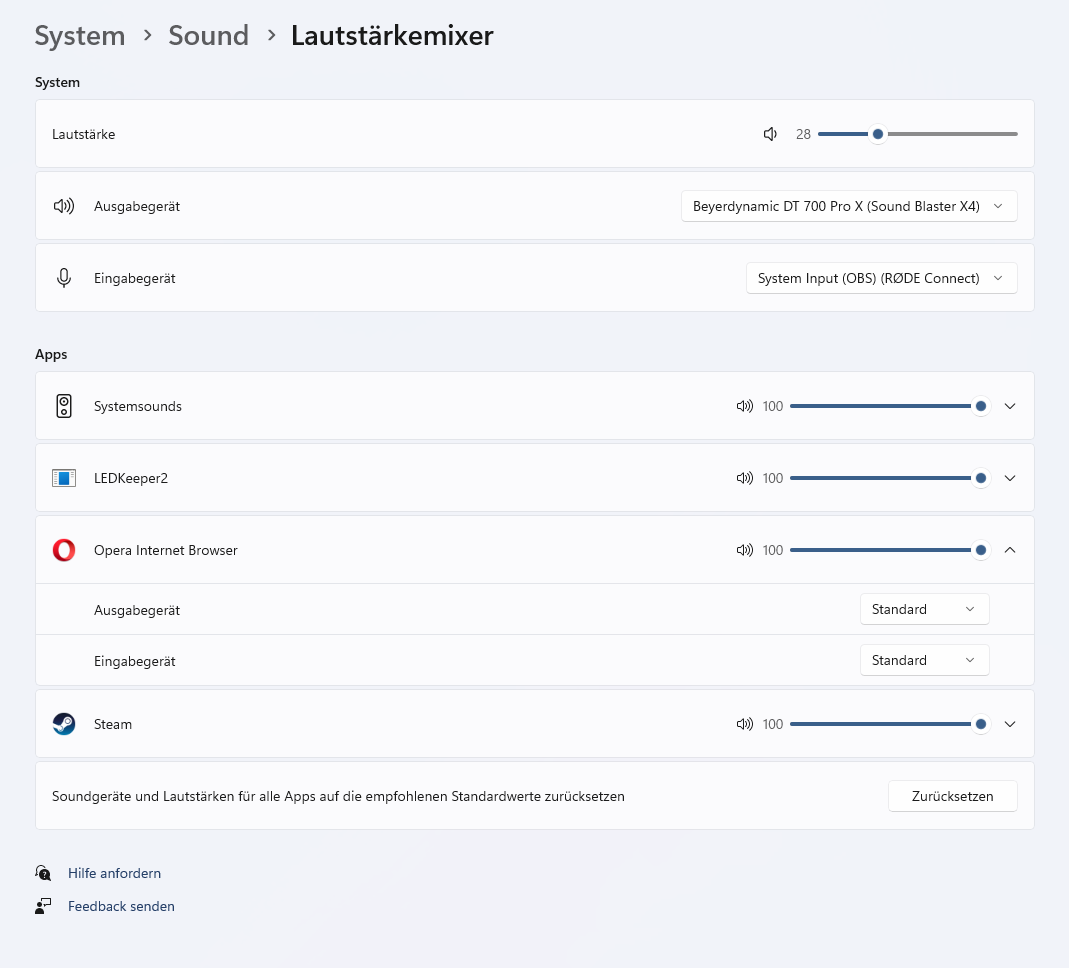1069x968 pixels.
Task: Open the Hilfe anfordern link
Action: pyautogui.click(x=115, y=873)
